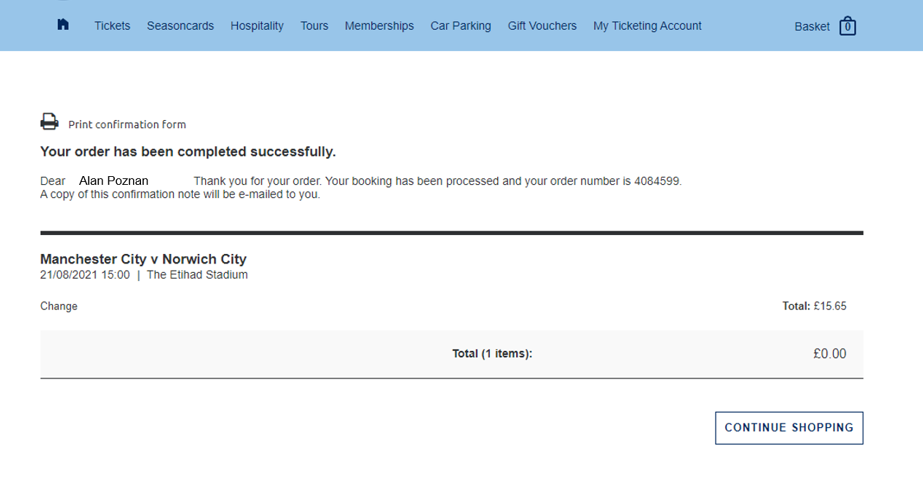Image resolution: width=923 pixels, height=500 pixels.
Task: Open the basket bag icon
Action: click(848, 26)
